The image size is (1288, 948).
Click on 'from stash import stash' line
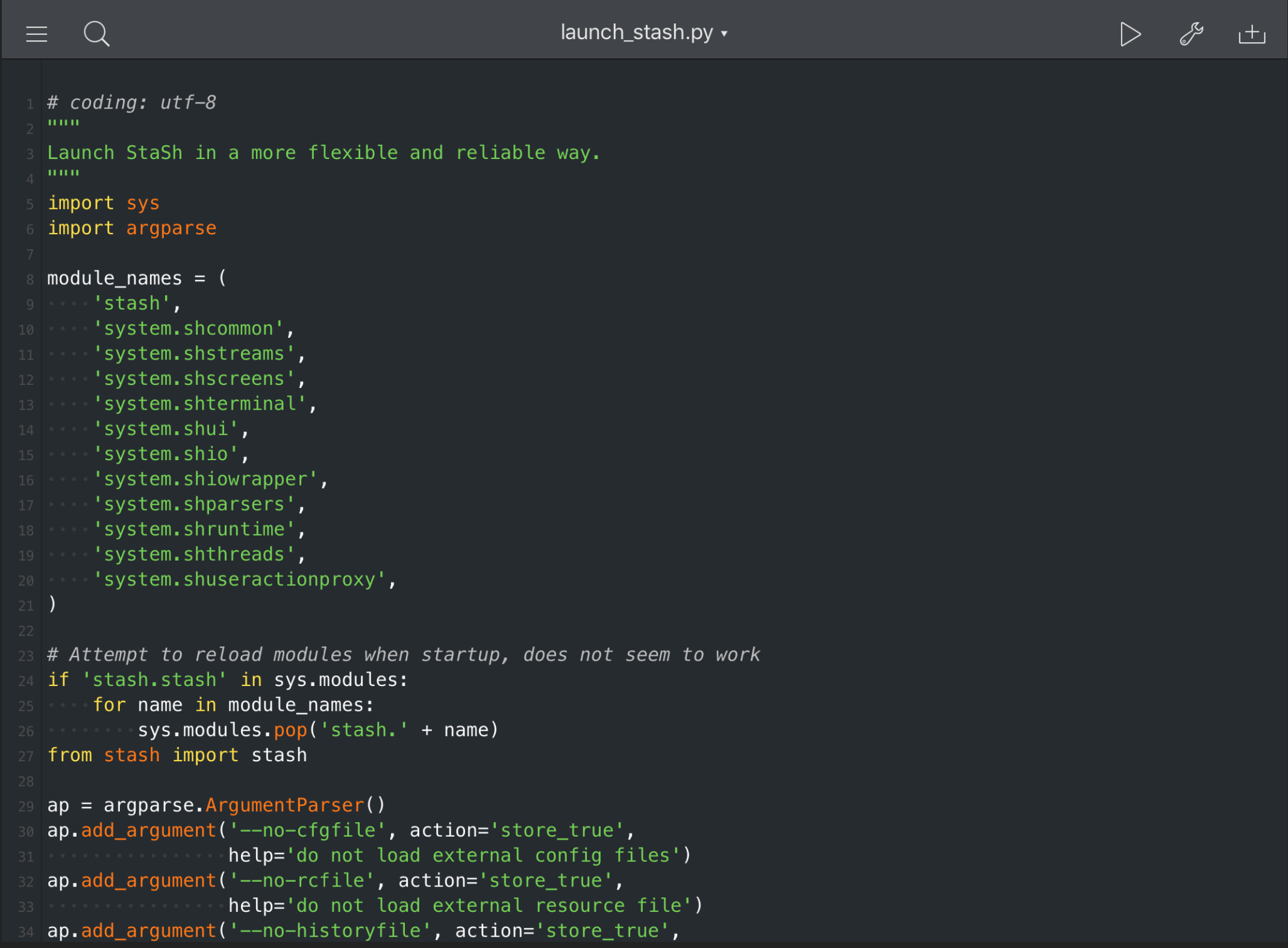[177, 755]
